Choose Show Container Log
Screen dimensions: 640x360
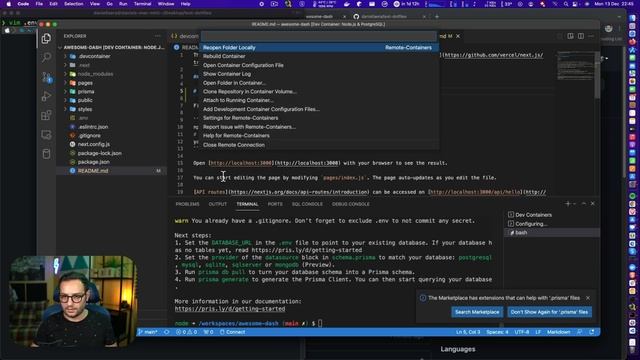pyautogui.click(x=319, y=74)
